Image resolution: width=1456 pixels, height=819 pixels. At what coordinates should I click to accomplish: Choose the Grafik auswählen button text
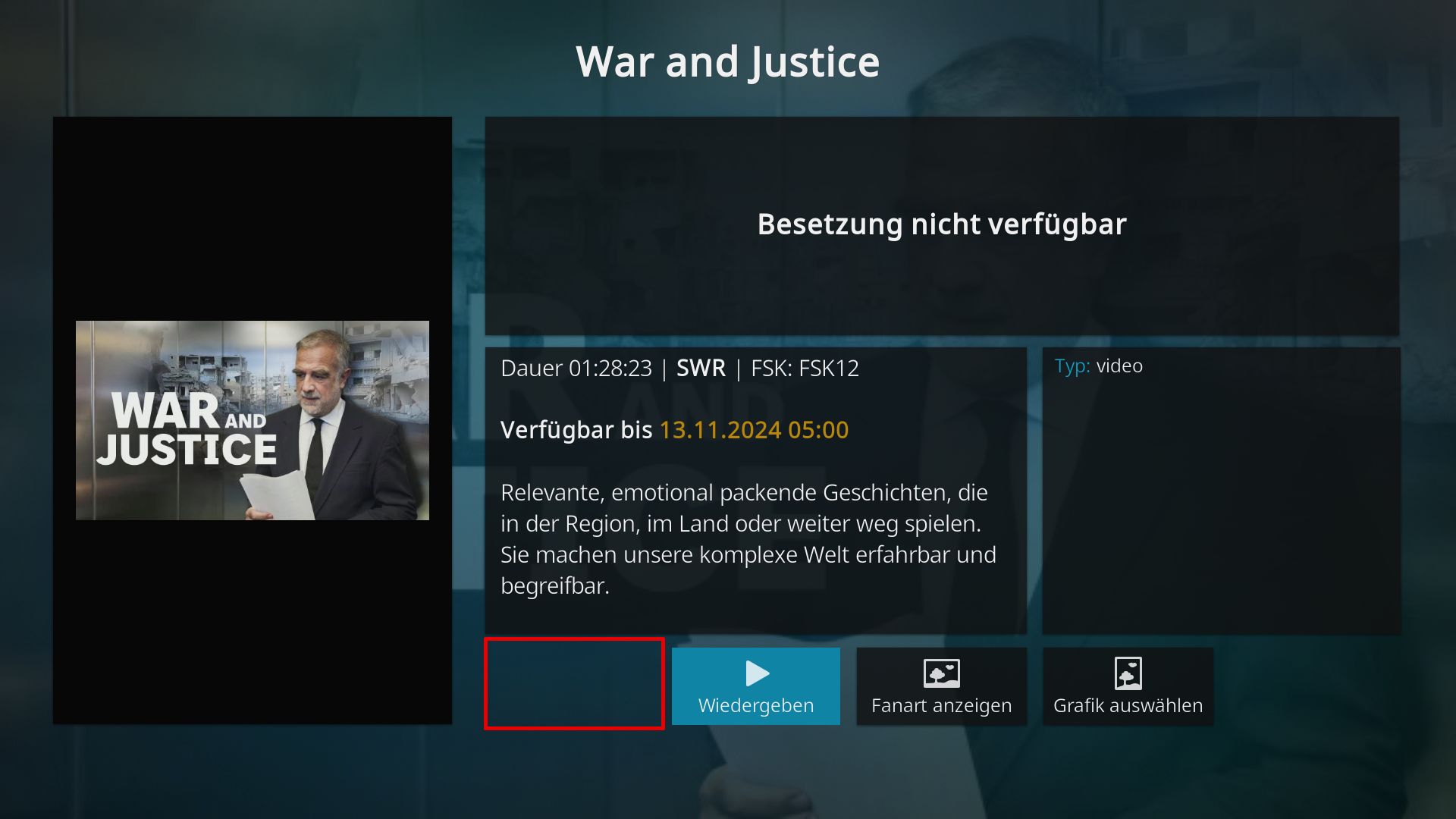[x=1128, y=705]
